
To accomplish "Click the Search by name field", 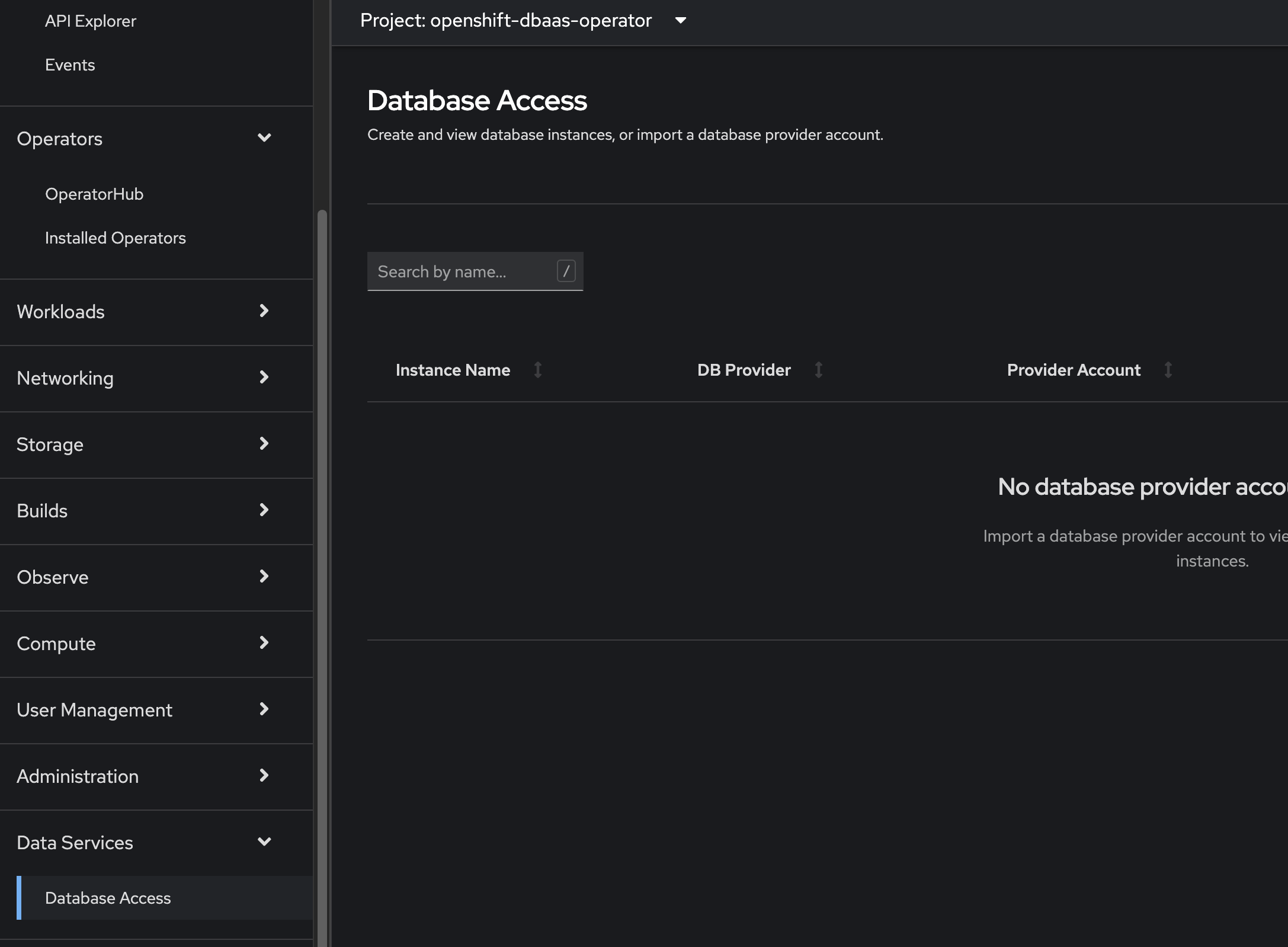I will 462,271.
